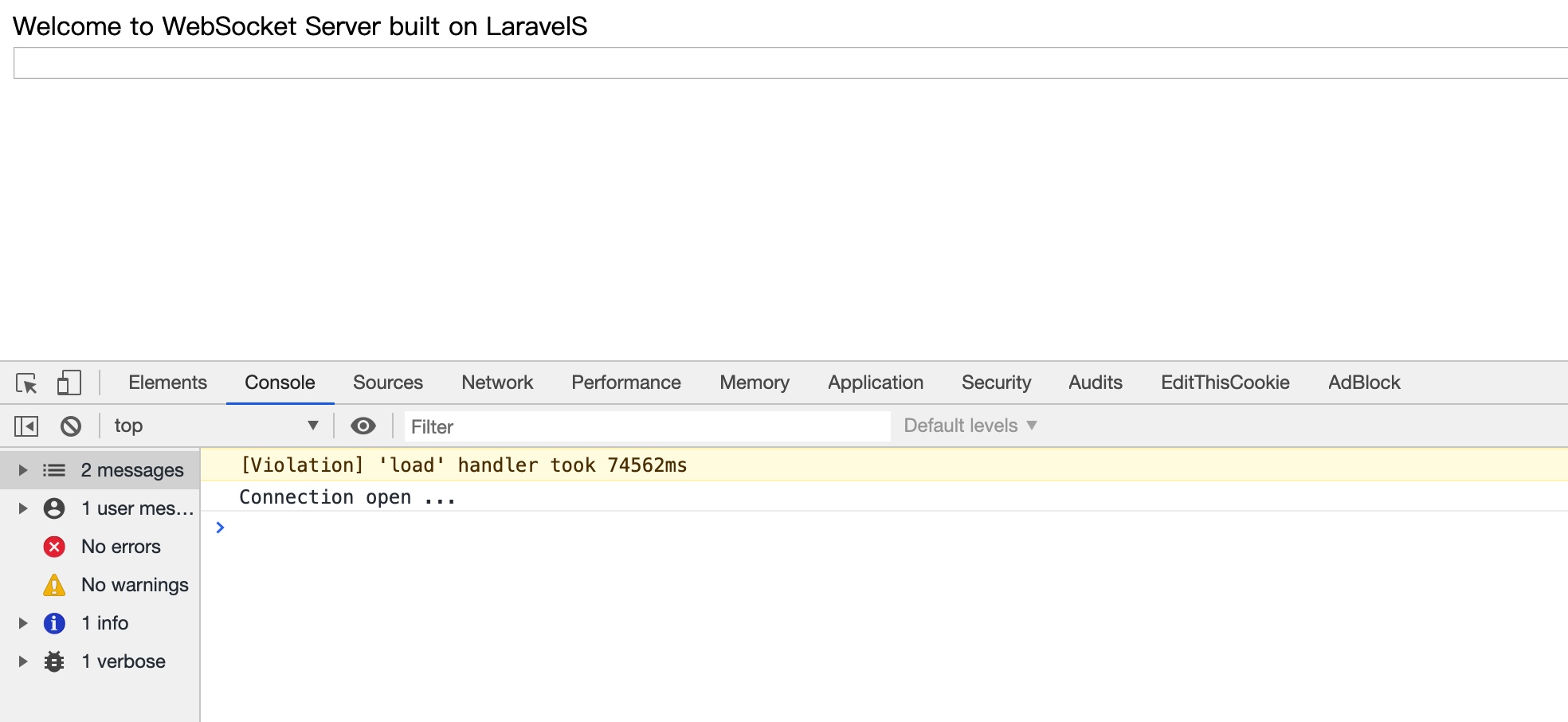This screenshot has width=1568, height=722.
Task: Open the Application tab
Action: tap(876, 383)
